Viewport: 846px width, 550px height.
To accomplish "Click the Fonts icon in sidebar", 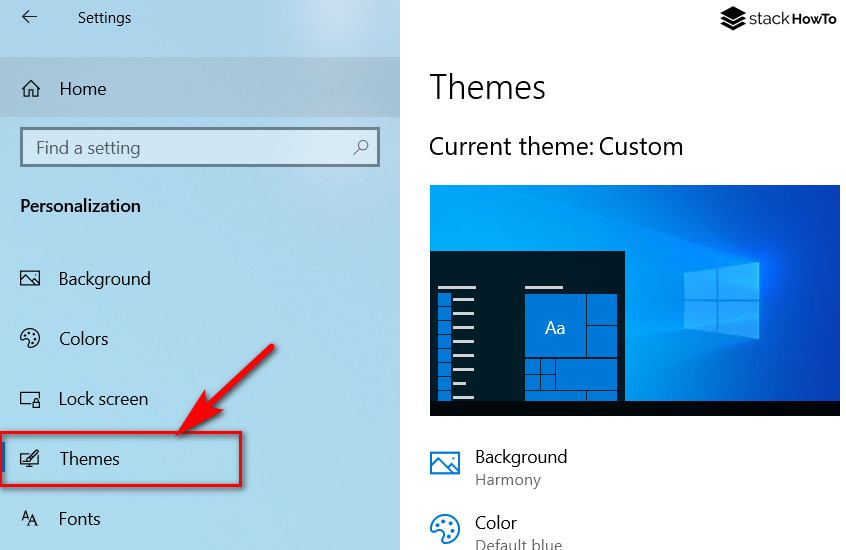I will [x=30, y=519].
